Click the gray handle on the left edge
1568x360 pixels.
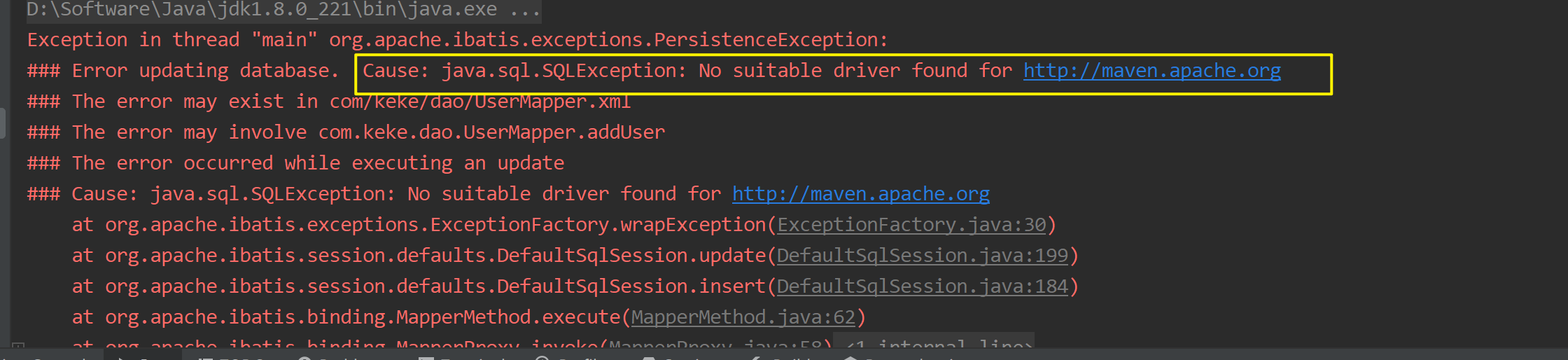[3, 123]
